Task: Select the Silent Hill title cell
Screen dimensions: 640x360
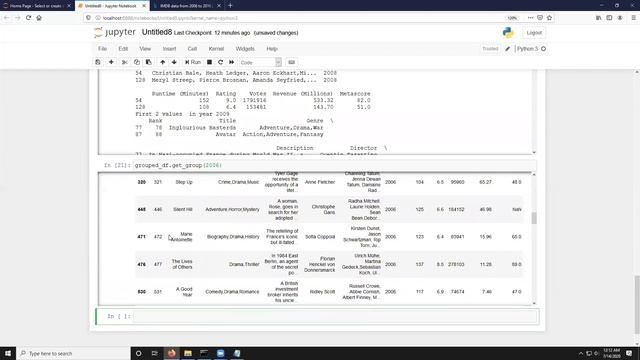Action: point(182,209)
